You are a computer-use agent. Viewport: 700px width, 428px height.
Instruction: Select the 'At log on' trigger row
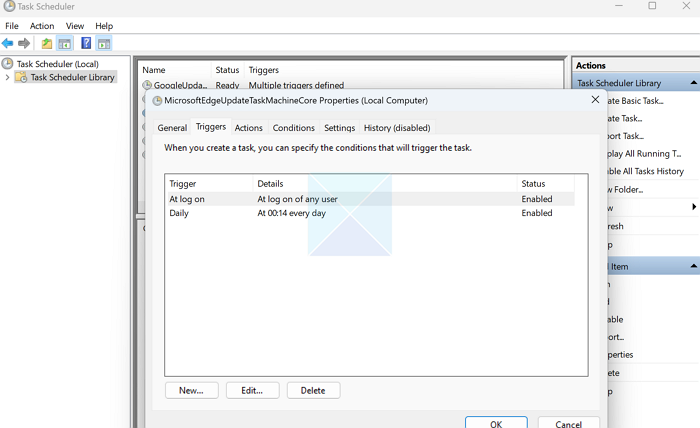(x=370, y=199)
